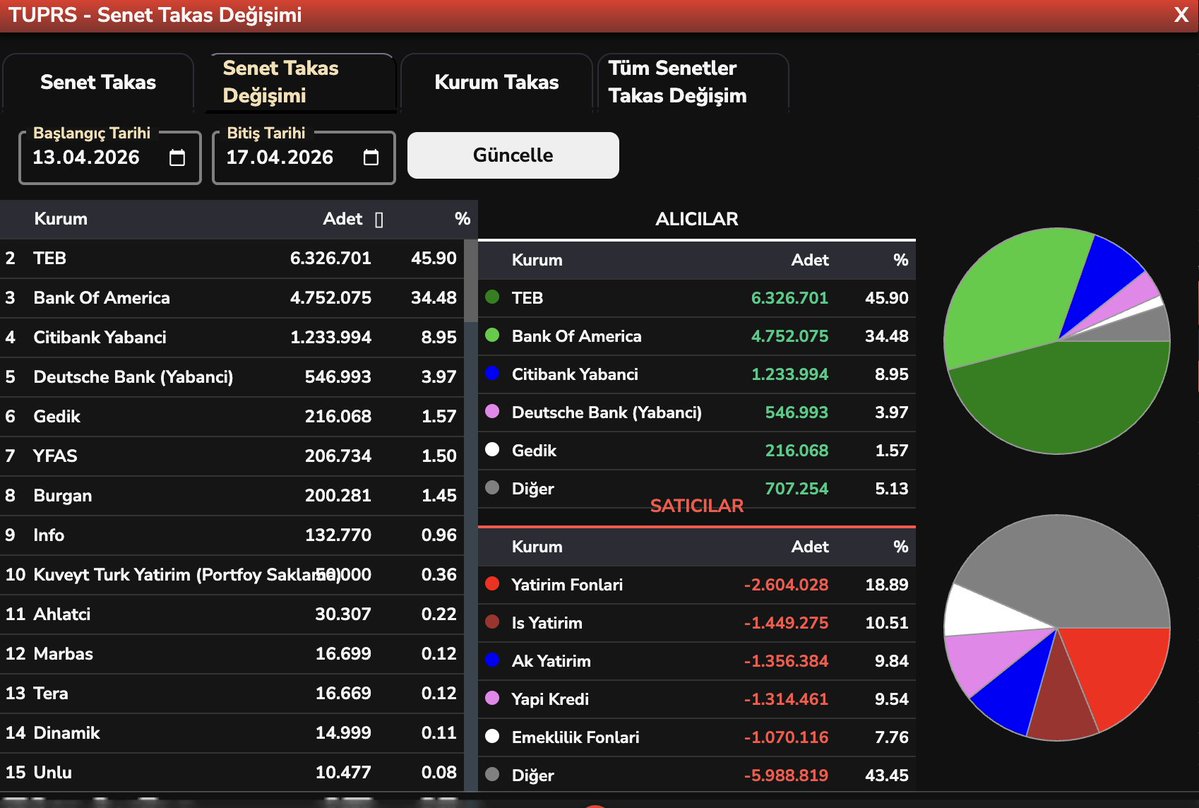
Task: Focus the Başlangıç Tarihi date field 13.04.2026
Action: [109, 157]
